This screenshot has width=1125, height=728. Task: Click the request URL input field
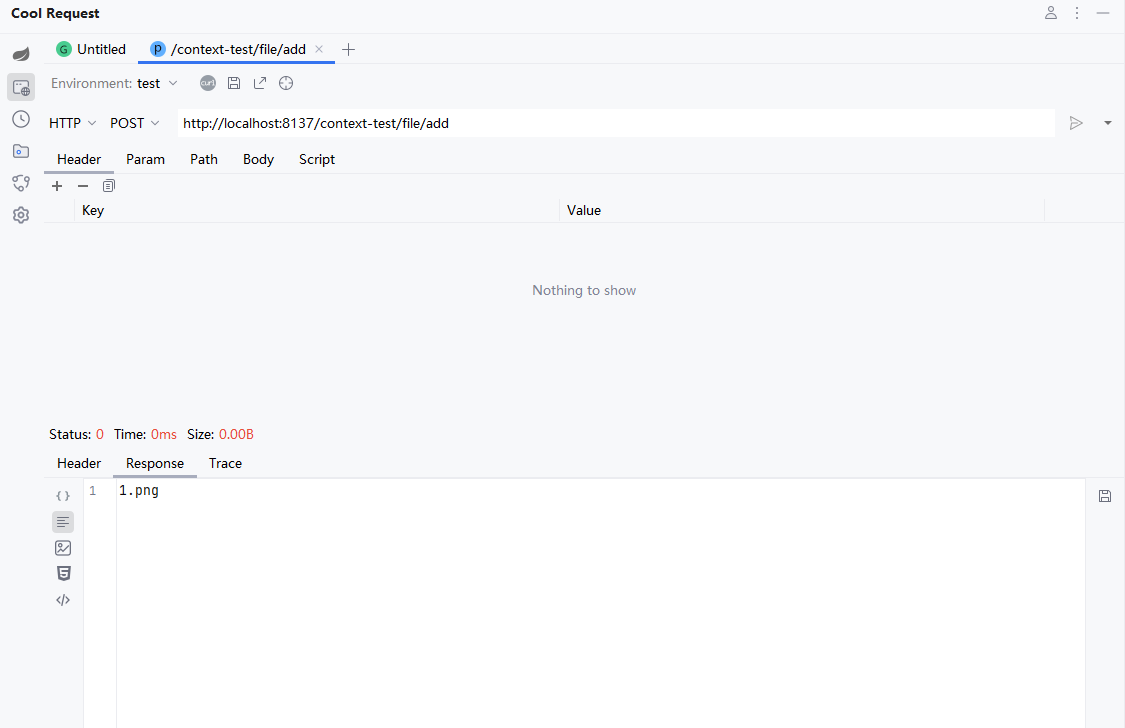(x=615, y=123)
